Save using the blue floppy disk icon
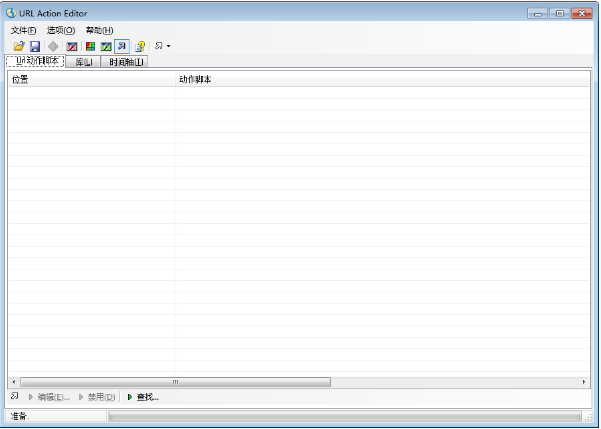The width and height of the screenshot is (601, 429). point(35,46)
